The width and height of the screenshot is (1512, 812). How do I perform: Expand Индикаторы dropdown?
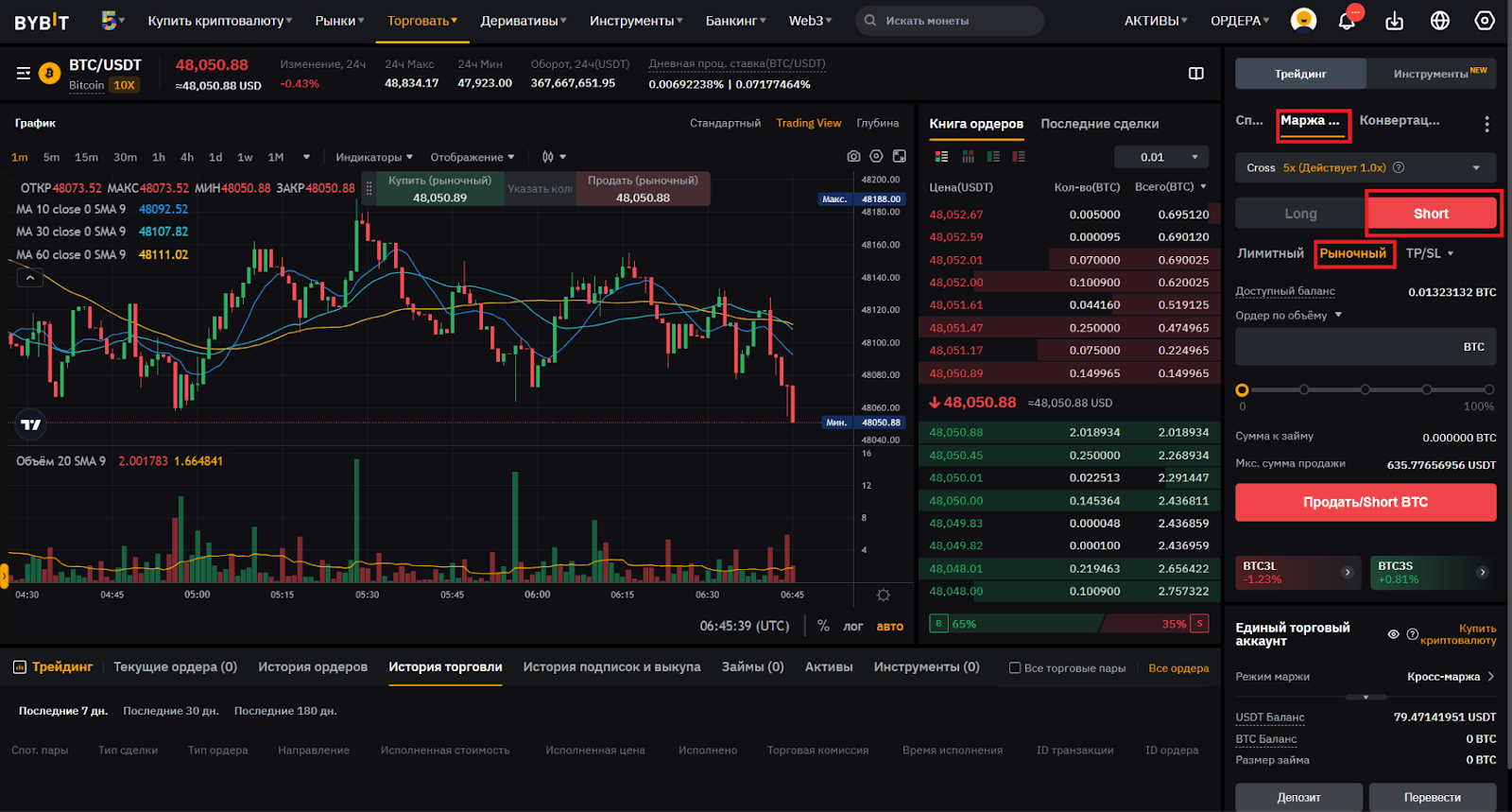[374, 157]
